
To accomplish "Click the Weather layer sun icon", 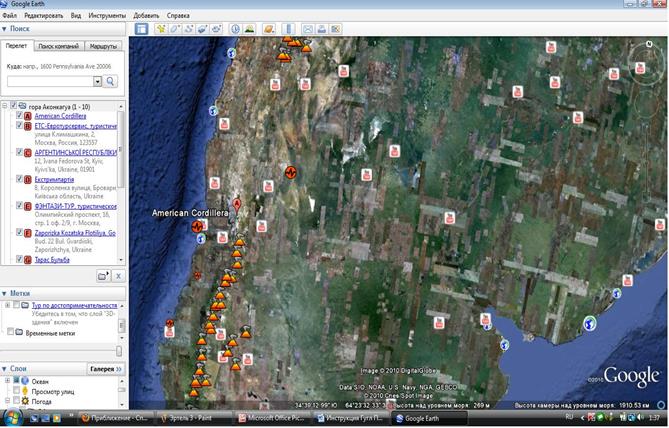I will tap(26, 401).
